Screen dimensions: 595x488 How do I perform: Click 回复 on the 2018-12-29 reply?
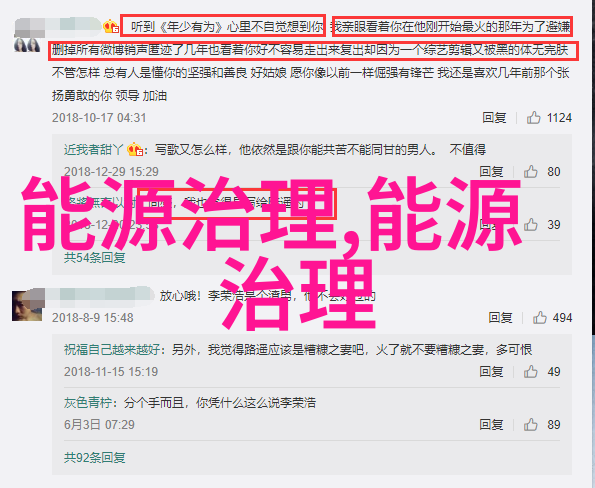pos(491,172)
